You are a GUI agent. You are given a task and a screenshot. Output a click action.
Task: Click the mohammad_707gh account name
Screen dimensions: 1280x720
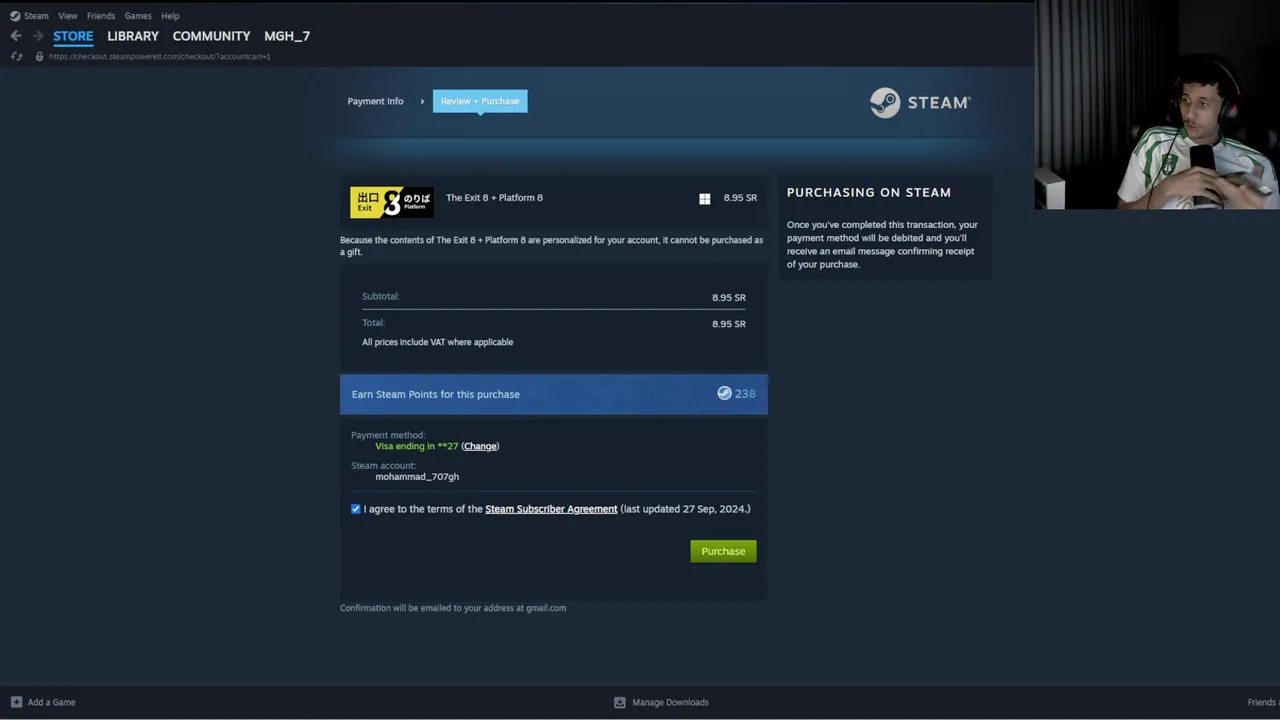point(417,477)
